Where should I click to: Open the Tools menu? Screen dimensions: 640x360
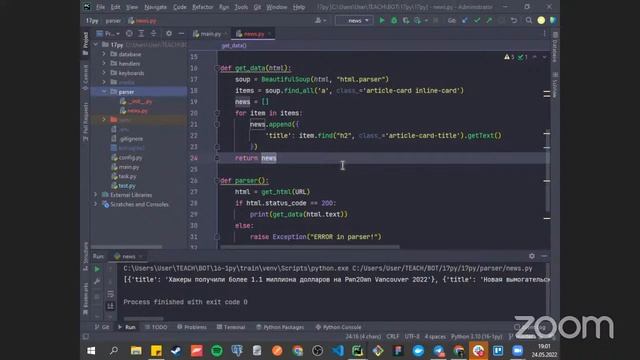(x=241, y=7)
